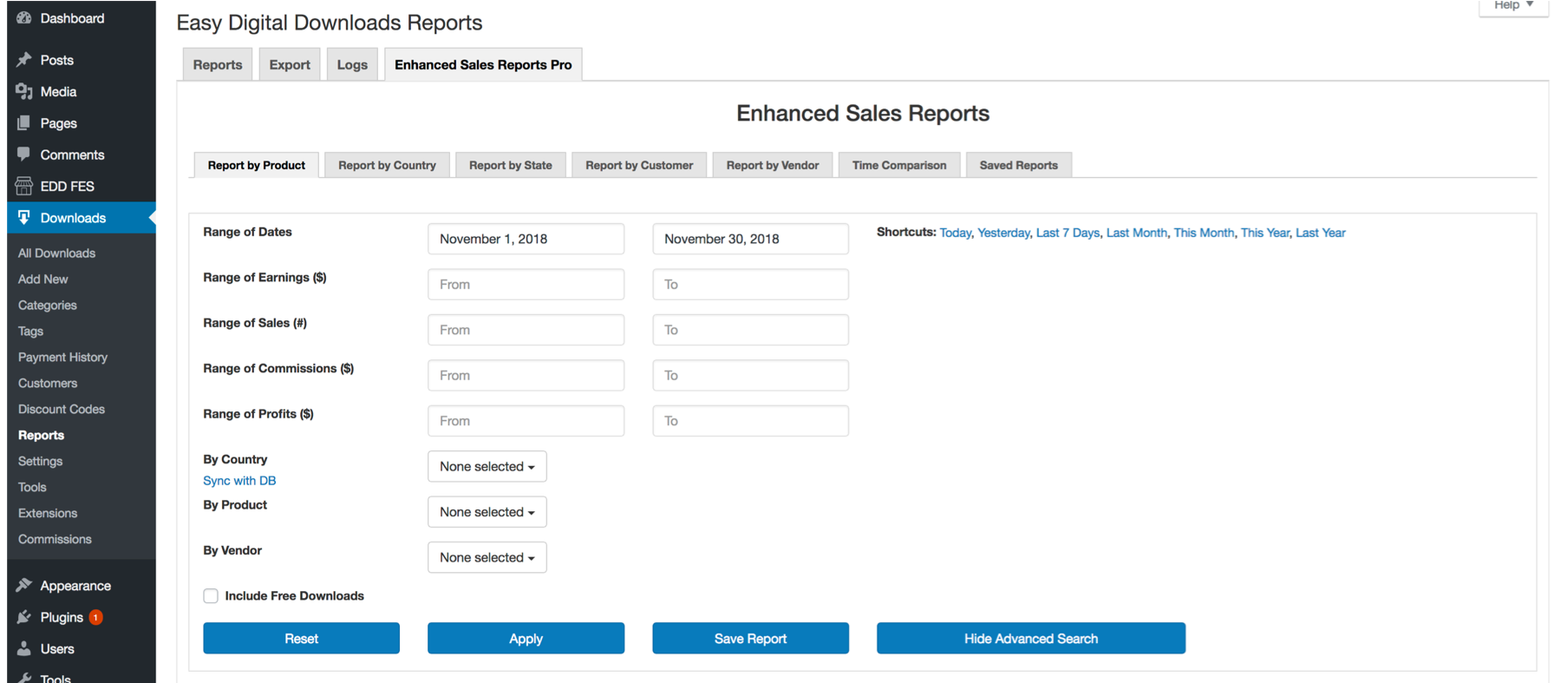Open the By Vendor dropdown
This screenshot has height=683, width=1568.
487,557
